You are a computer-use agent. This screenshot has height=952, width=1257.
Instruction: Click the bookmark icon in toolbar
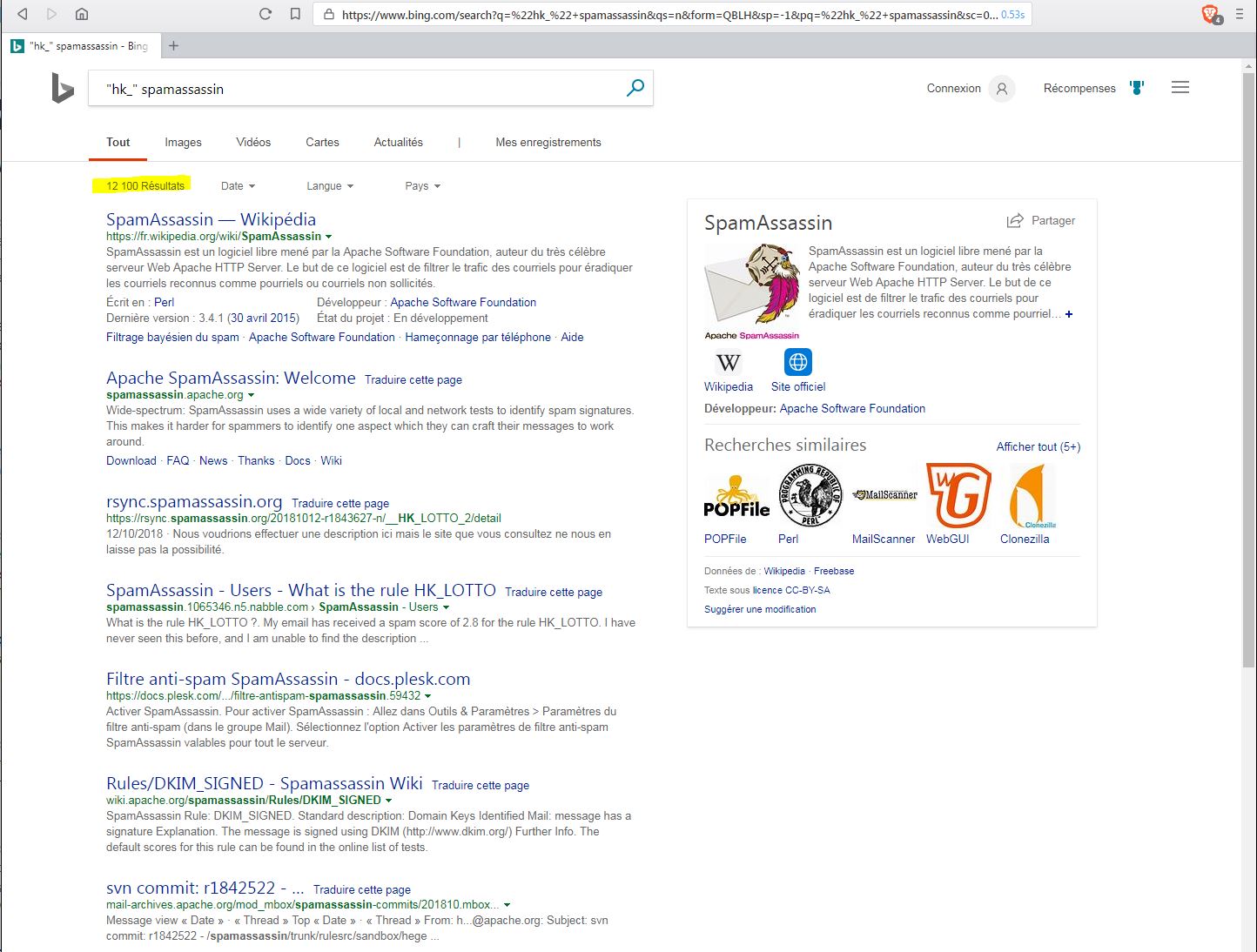[x=295, y=14]
